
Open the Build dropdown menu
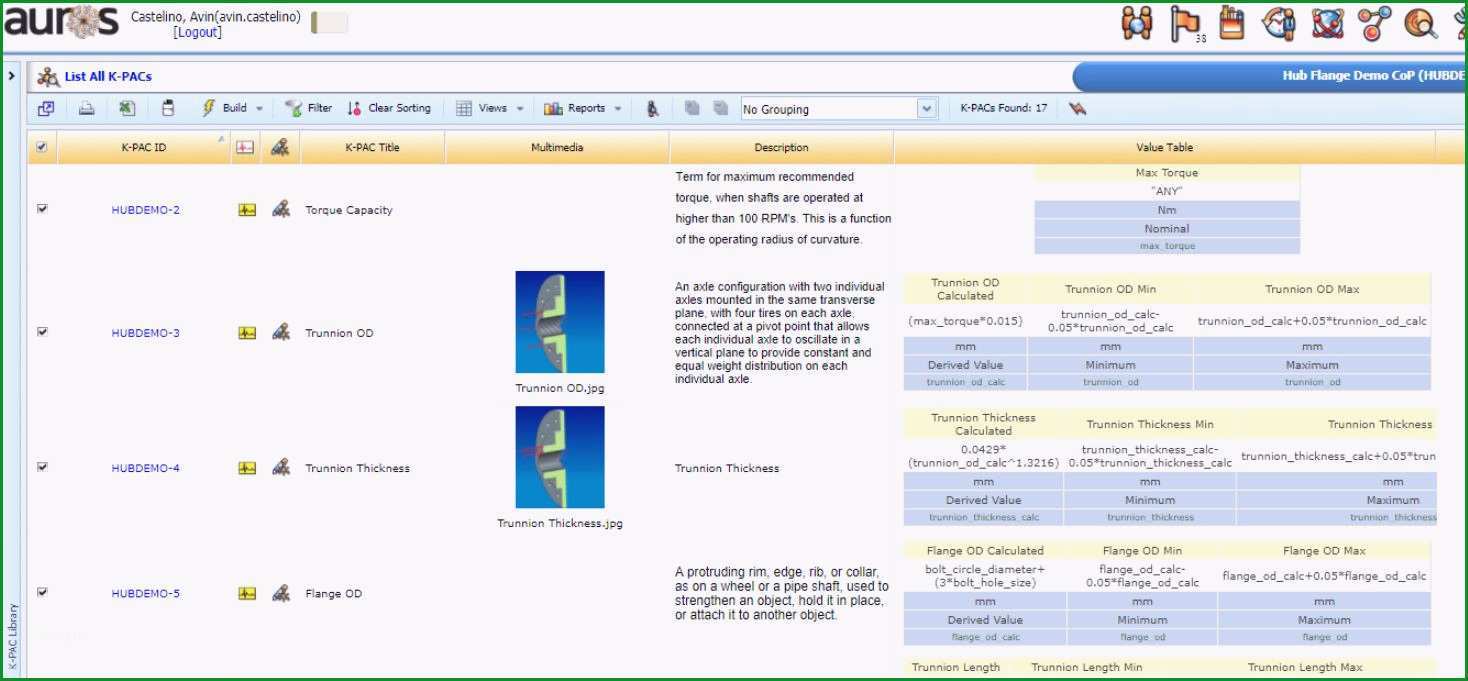[232, 108]
